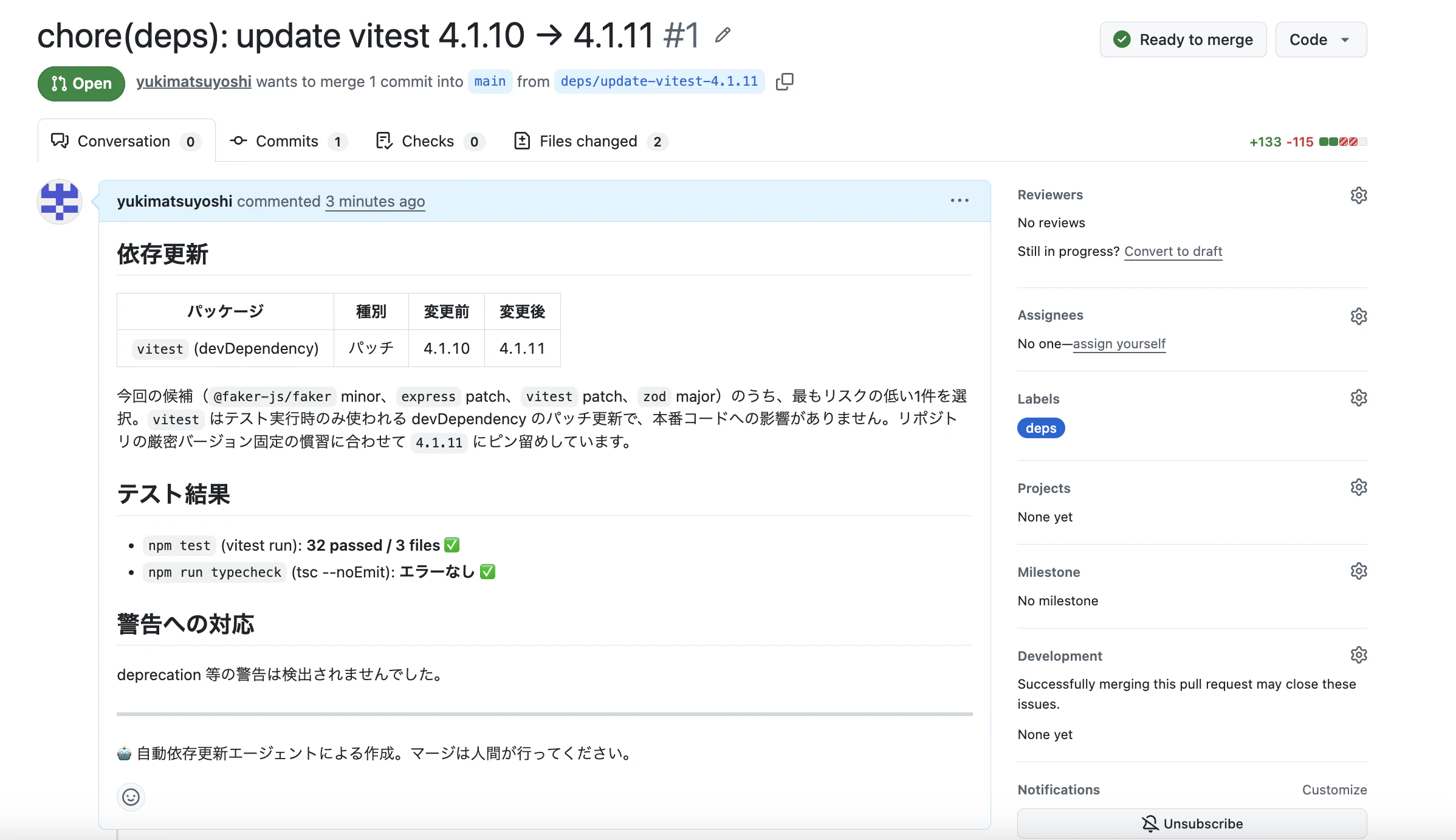Click the 4.1.10 cell in the table
Image resolution: width=1456 pixels, height=840 pixels.
click(447, 348)
